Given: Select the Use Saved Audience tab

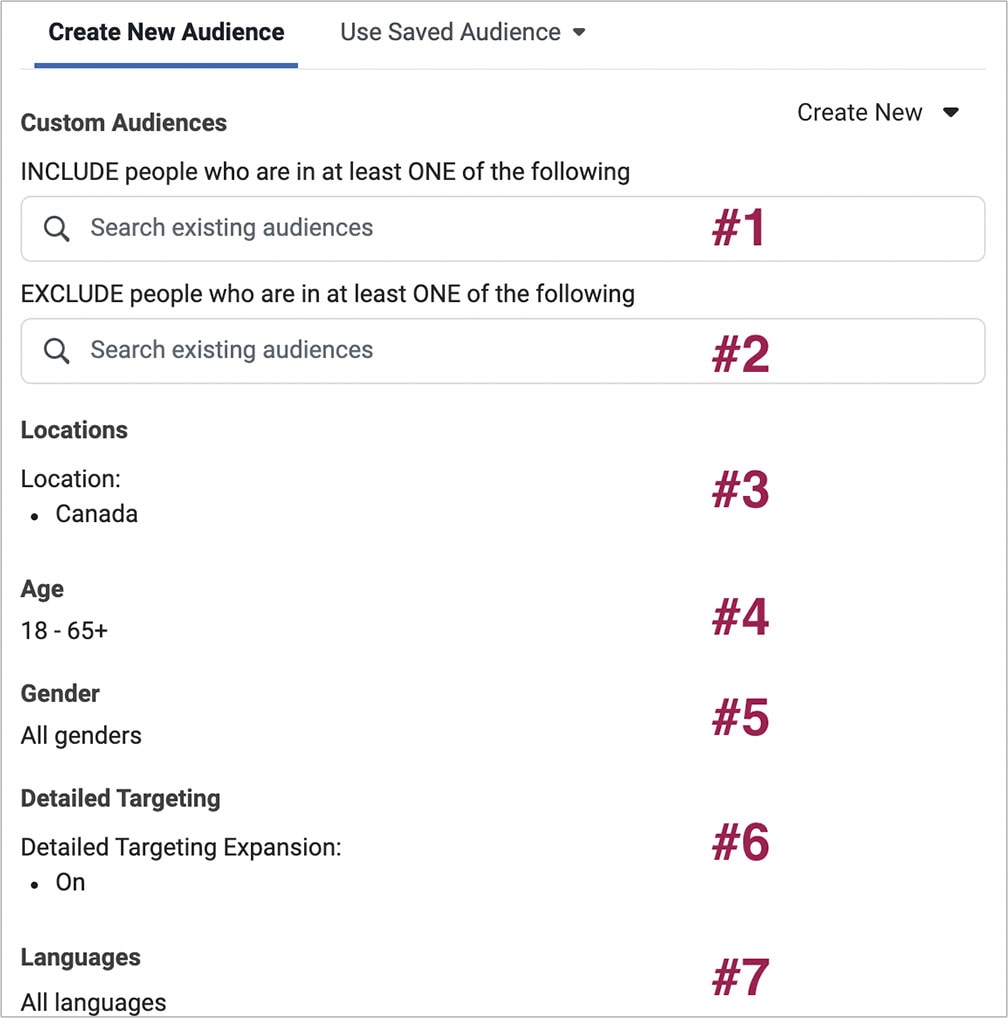Looking at the screenshot, I should (x=450, y=33).
